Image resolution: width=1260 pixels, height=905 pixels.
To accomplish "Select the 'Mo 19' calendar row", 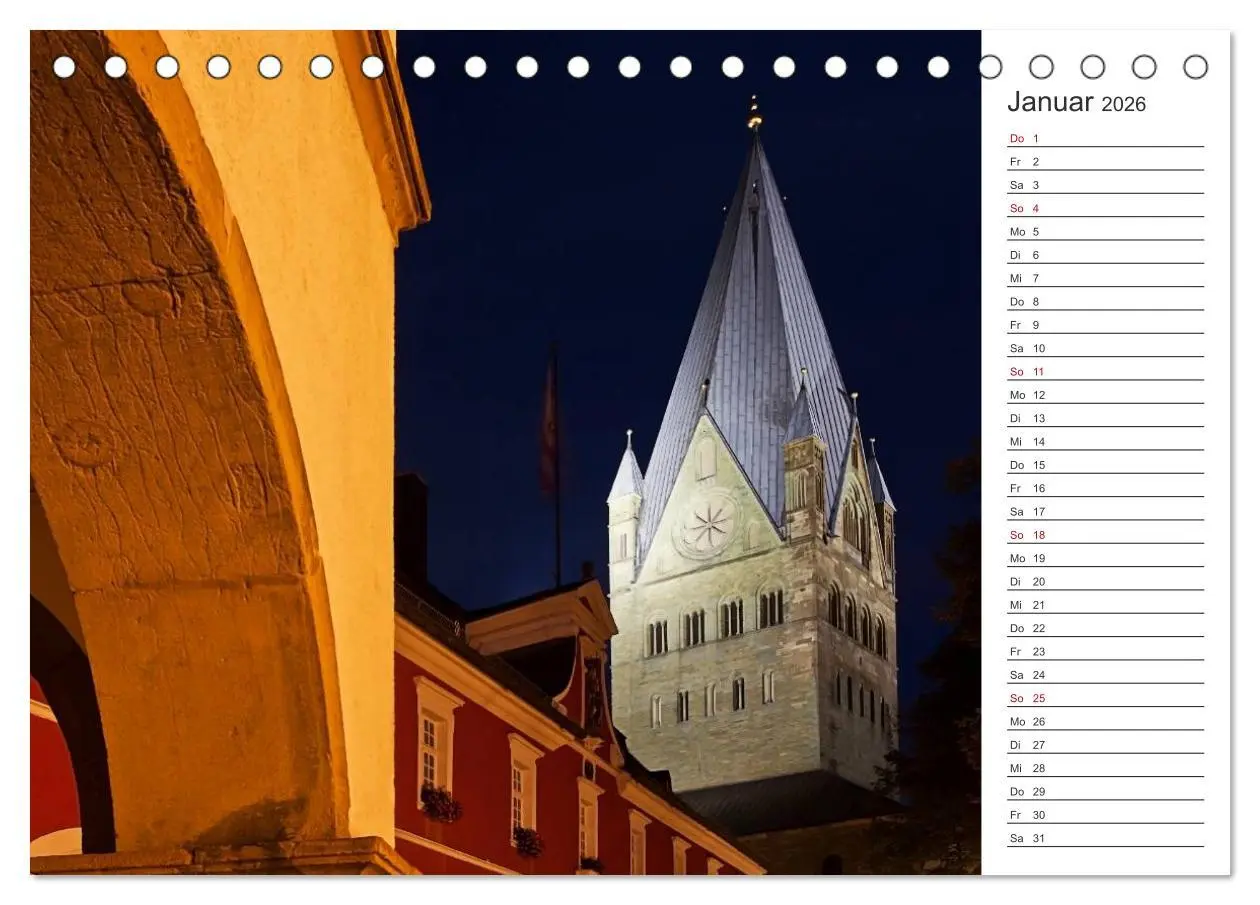I will pos(1105,558).
